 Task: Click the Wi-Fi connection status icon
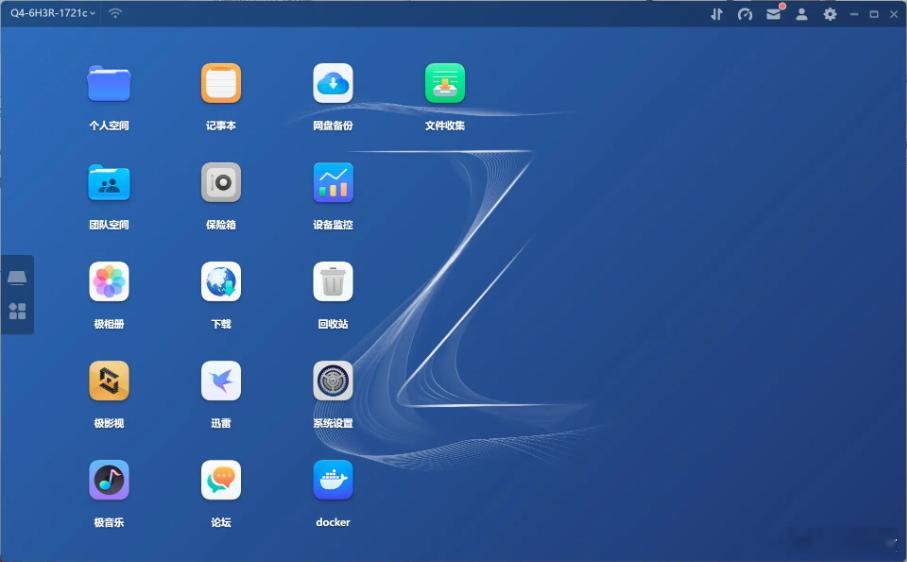coord(115,13)
